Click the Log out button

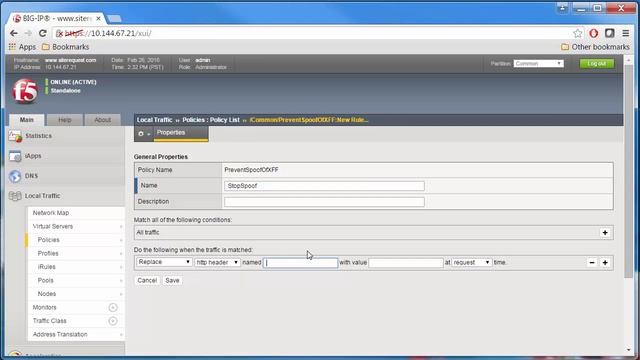(x=597, y=64)
